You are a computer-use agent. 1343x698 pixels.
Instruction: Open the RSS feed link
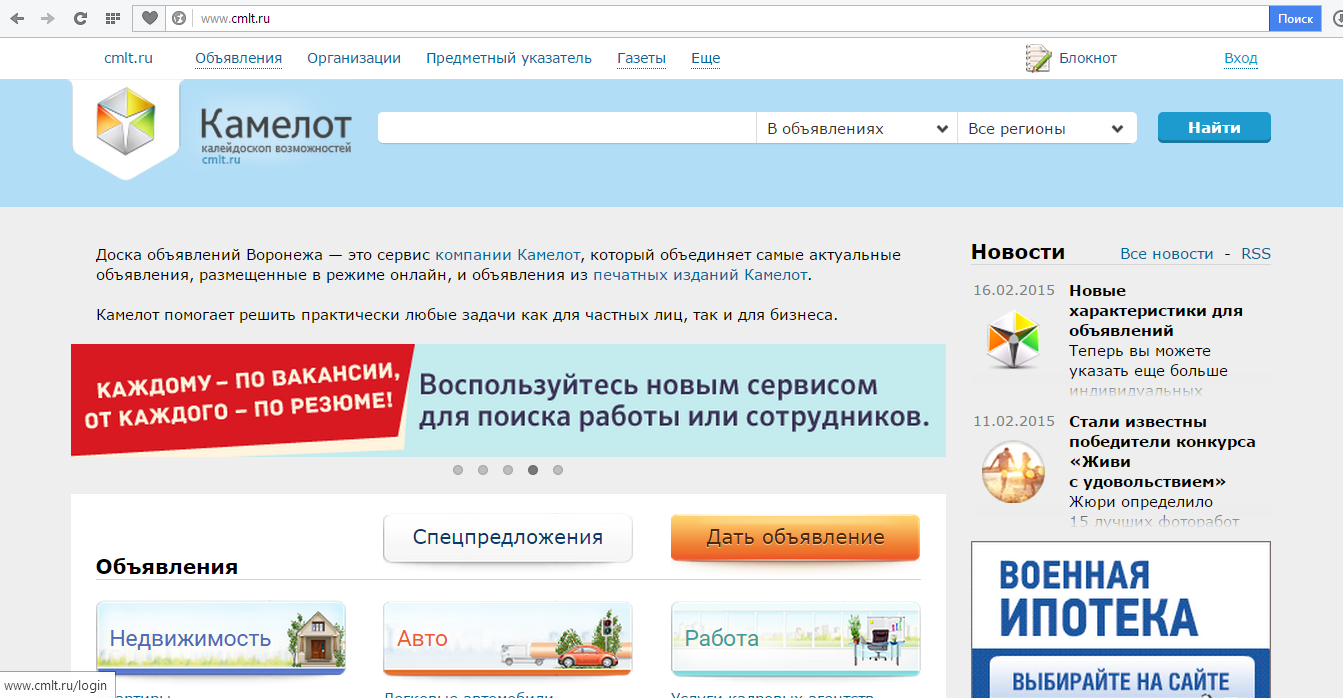coord(1256,254)
